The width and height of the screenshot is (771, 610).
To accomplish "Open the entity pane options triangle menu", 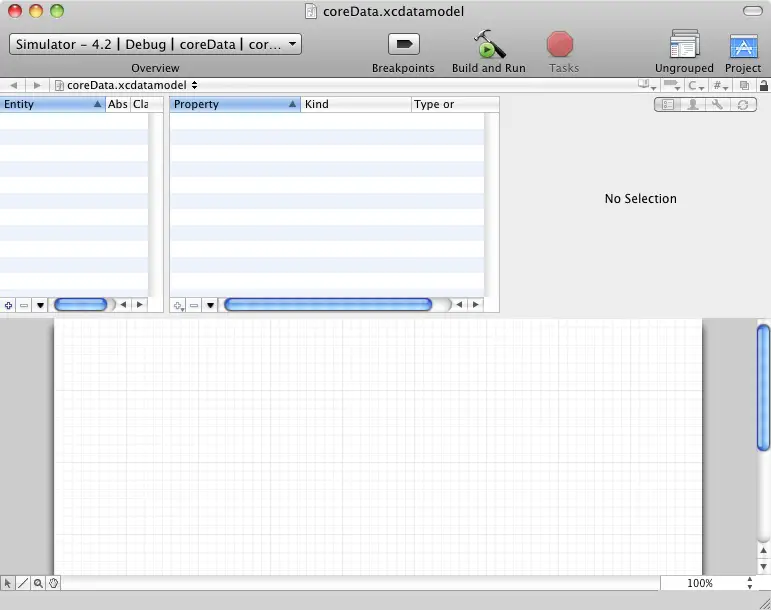I will [40, 305].
